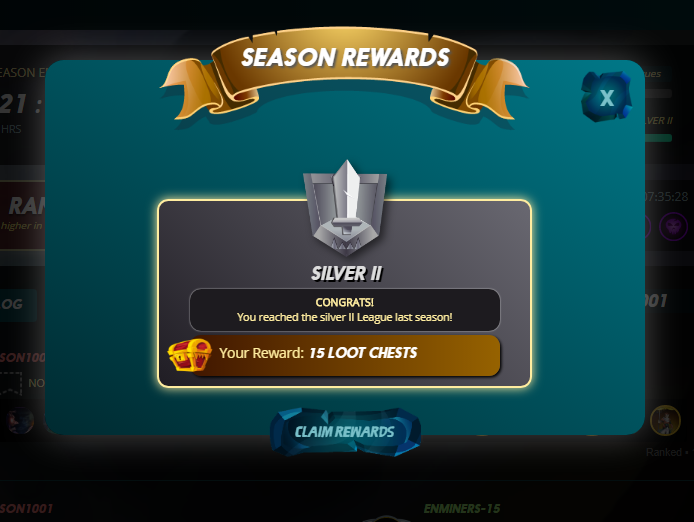The width and height of the screenshot is (694, 522).
Task: Click the dimmed red Ranked banner at left
Action: (x=22, y=215)
